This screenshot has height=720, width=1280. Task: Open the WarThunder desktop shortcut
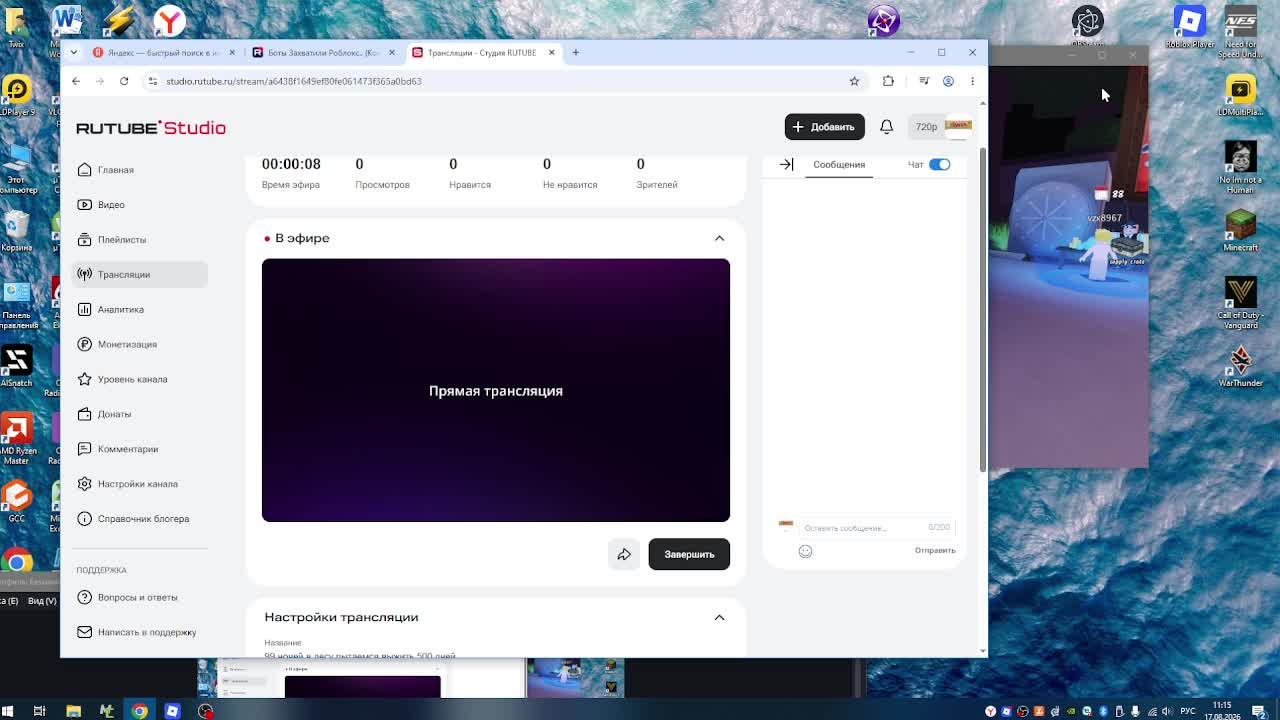pos(1241,366)
